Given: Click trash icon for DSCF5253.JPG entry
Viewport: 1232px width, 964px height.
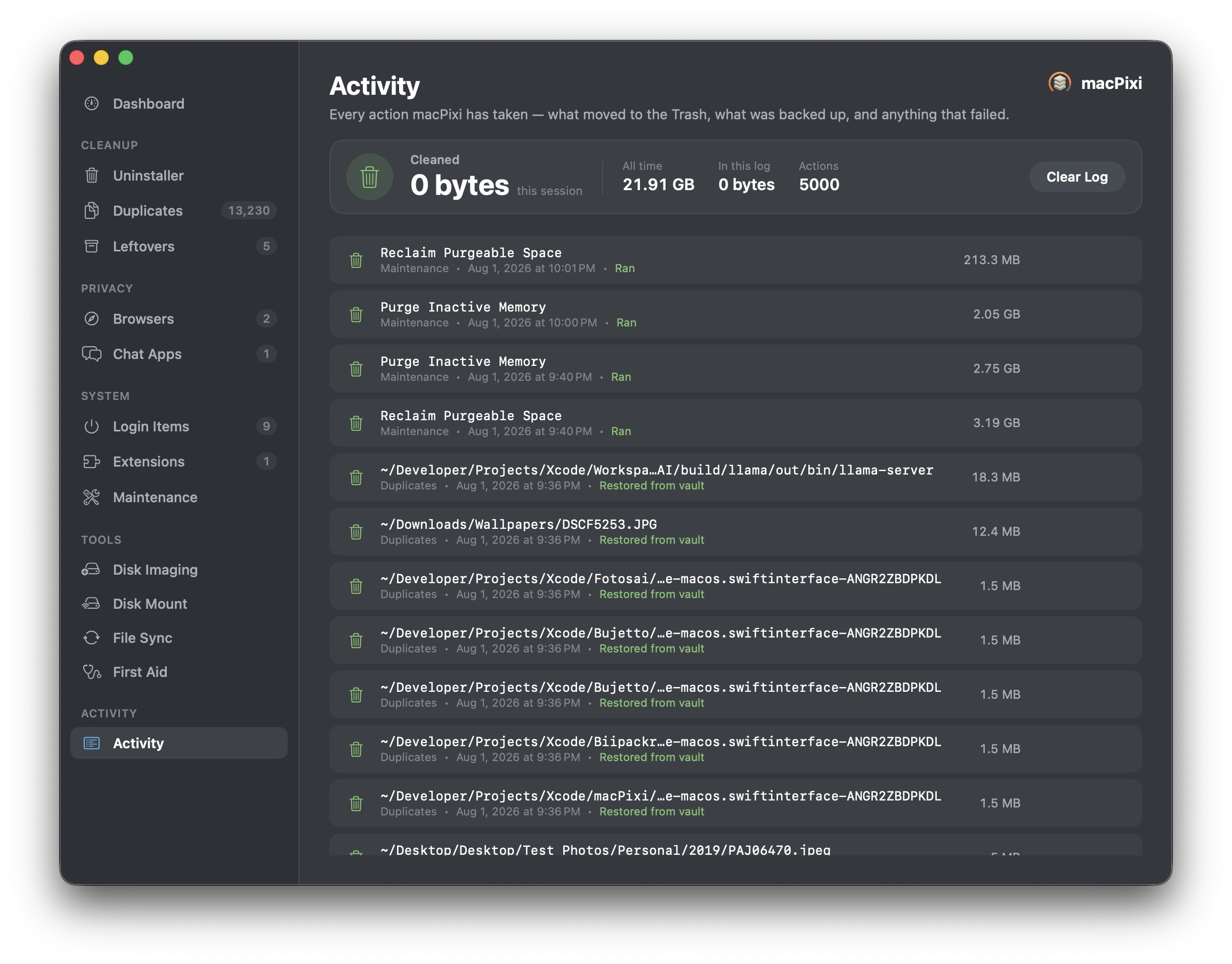Looking at the screenshot, I should (x=356, y=532).
